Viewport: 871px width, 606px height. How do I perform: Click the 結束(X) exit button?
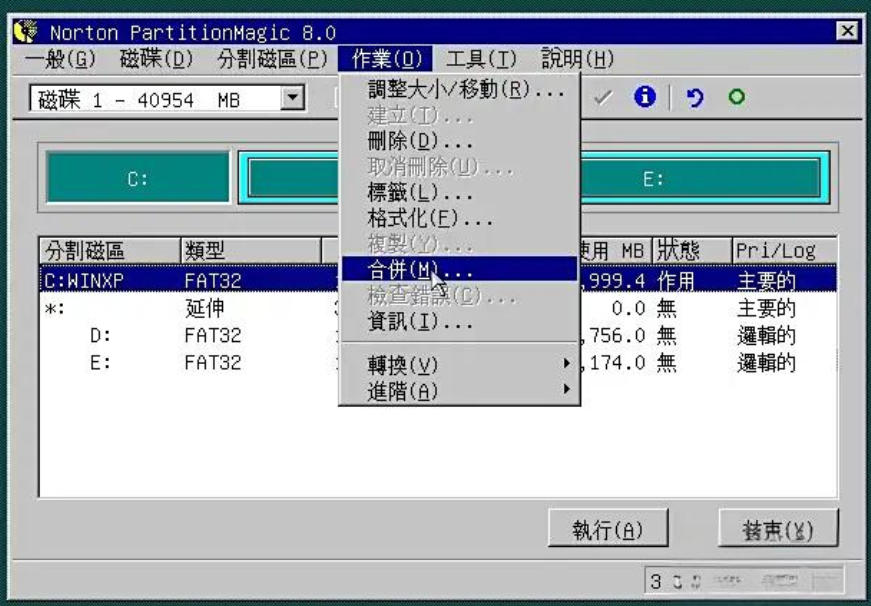(x=778, y=528)
